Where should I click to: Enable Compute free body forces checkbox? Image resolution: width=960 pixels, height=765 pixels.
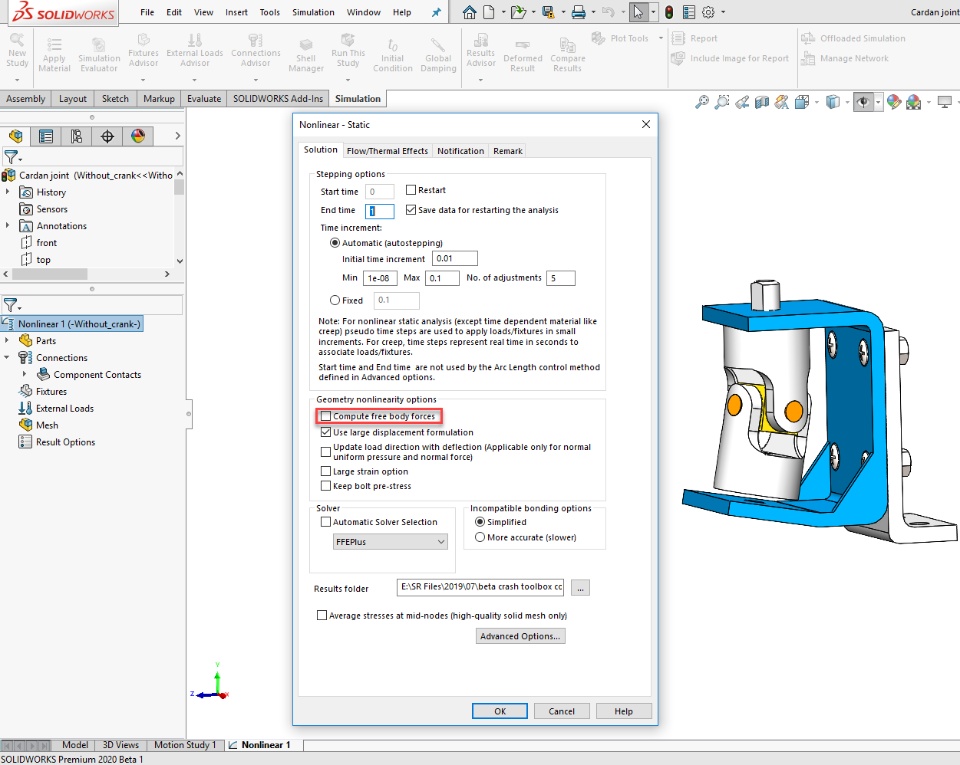pos(326,416)
